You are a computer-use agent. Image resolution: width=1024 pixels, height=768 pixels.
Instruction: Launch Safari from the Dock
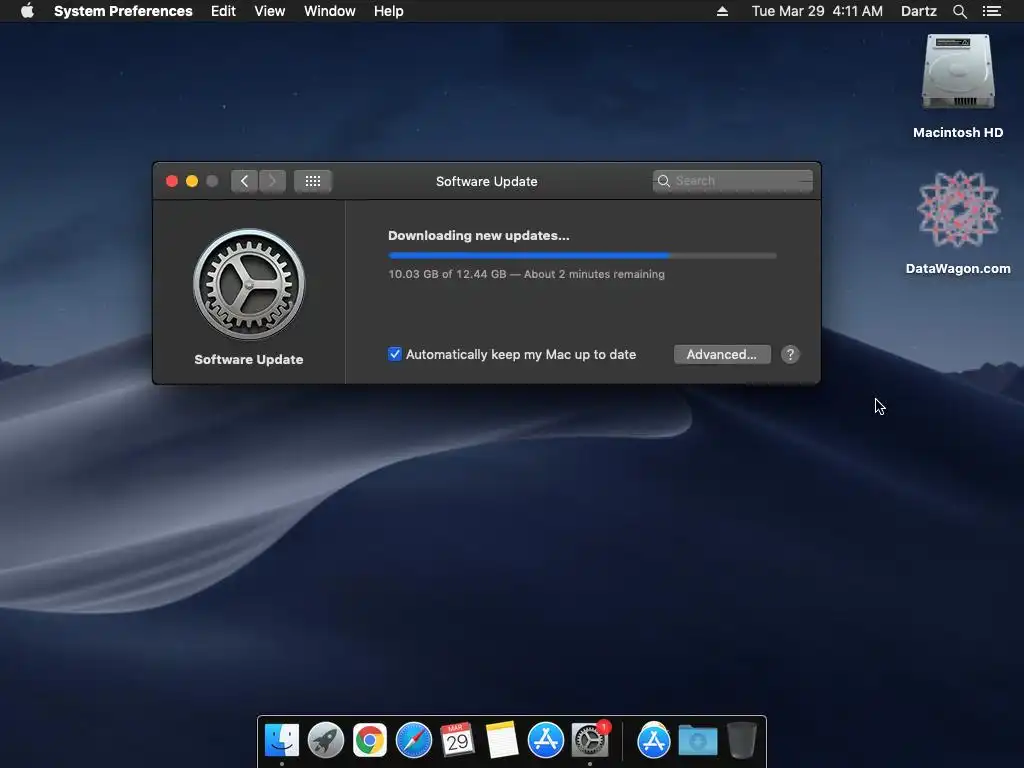[414, 741]
